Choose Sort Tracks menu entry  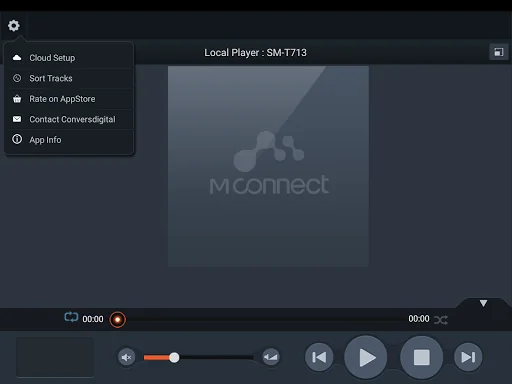point(69,78)
